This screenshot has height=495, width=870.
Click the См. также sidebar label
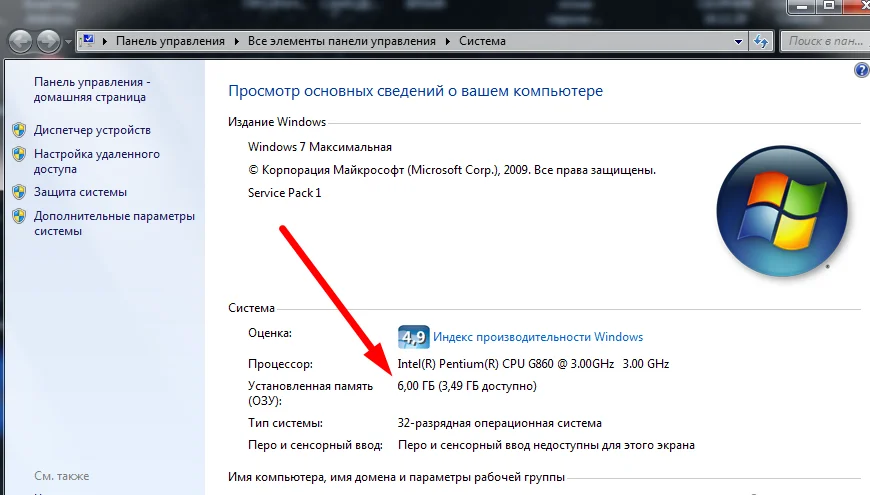pos(62,476)
